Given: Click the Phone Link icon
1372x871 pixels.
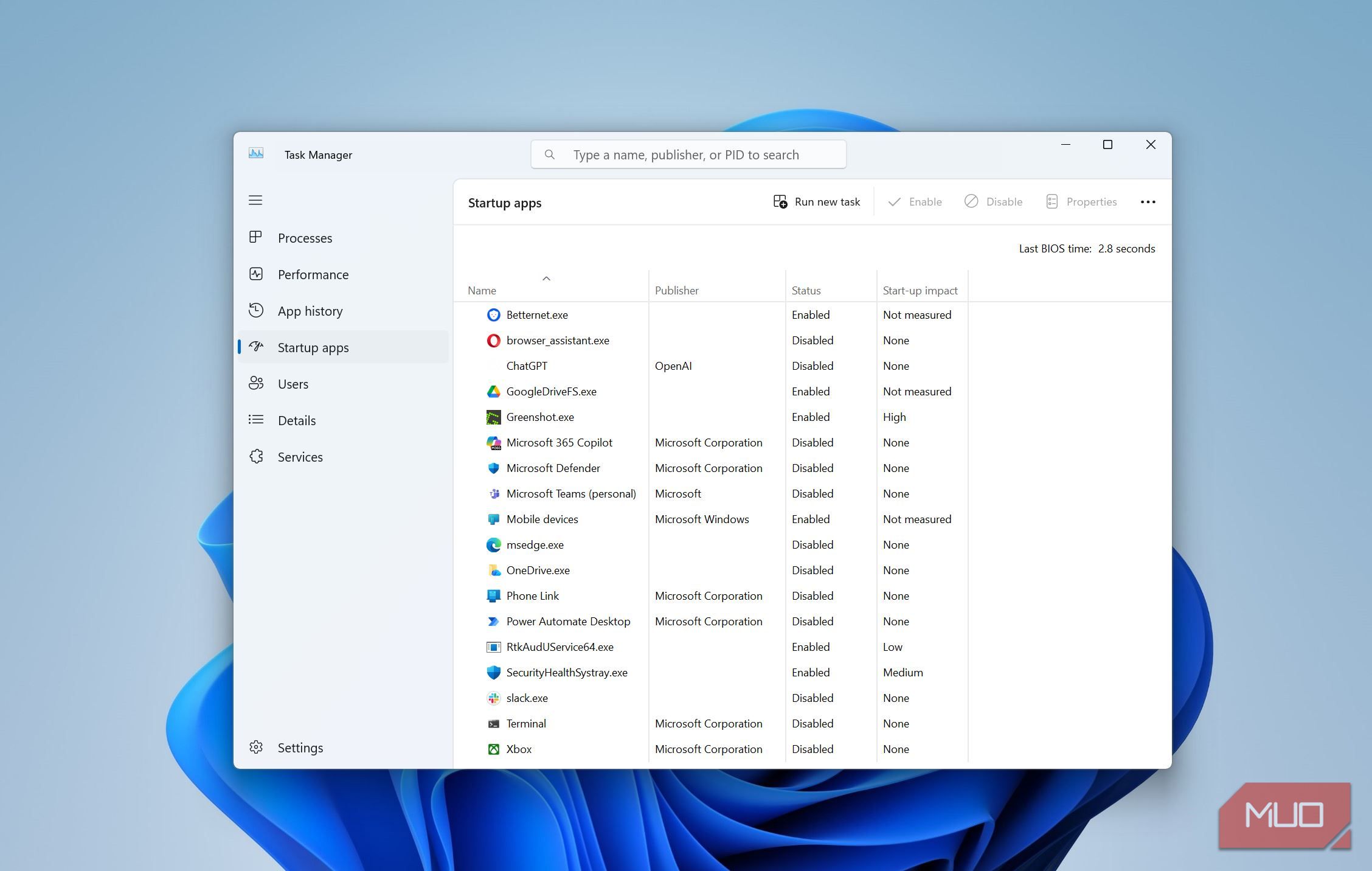Looking at the screenshot, I should (x=494, y=596).
